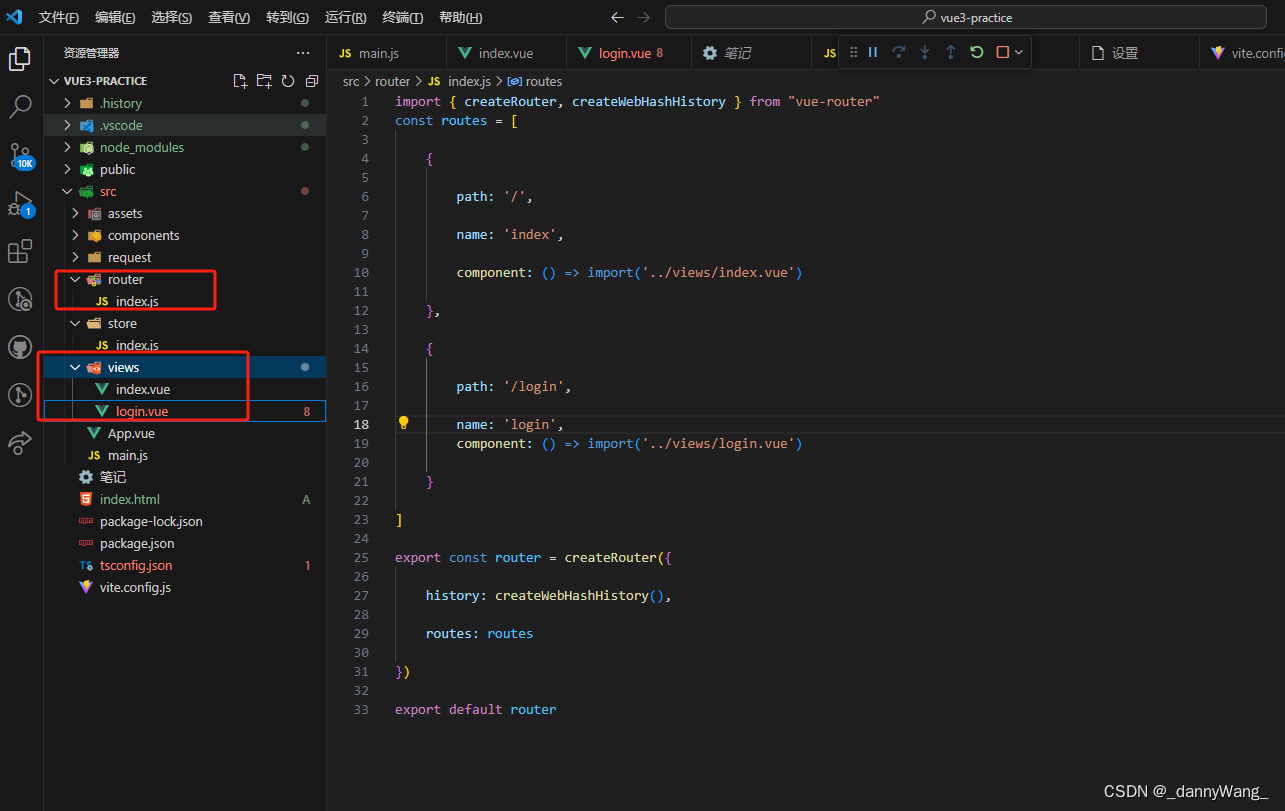Open Run and Debug view
Screen dimensions: 1285x811
[20, 203]
